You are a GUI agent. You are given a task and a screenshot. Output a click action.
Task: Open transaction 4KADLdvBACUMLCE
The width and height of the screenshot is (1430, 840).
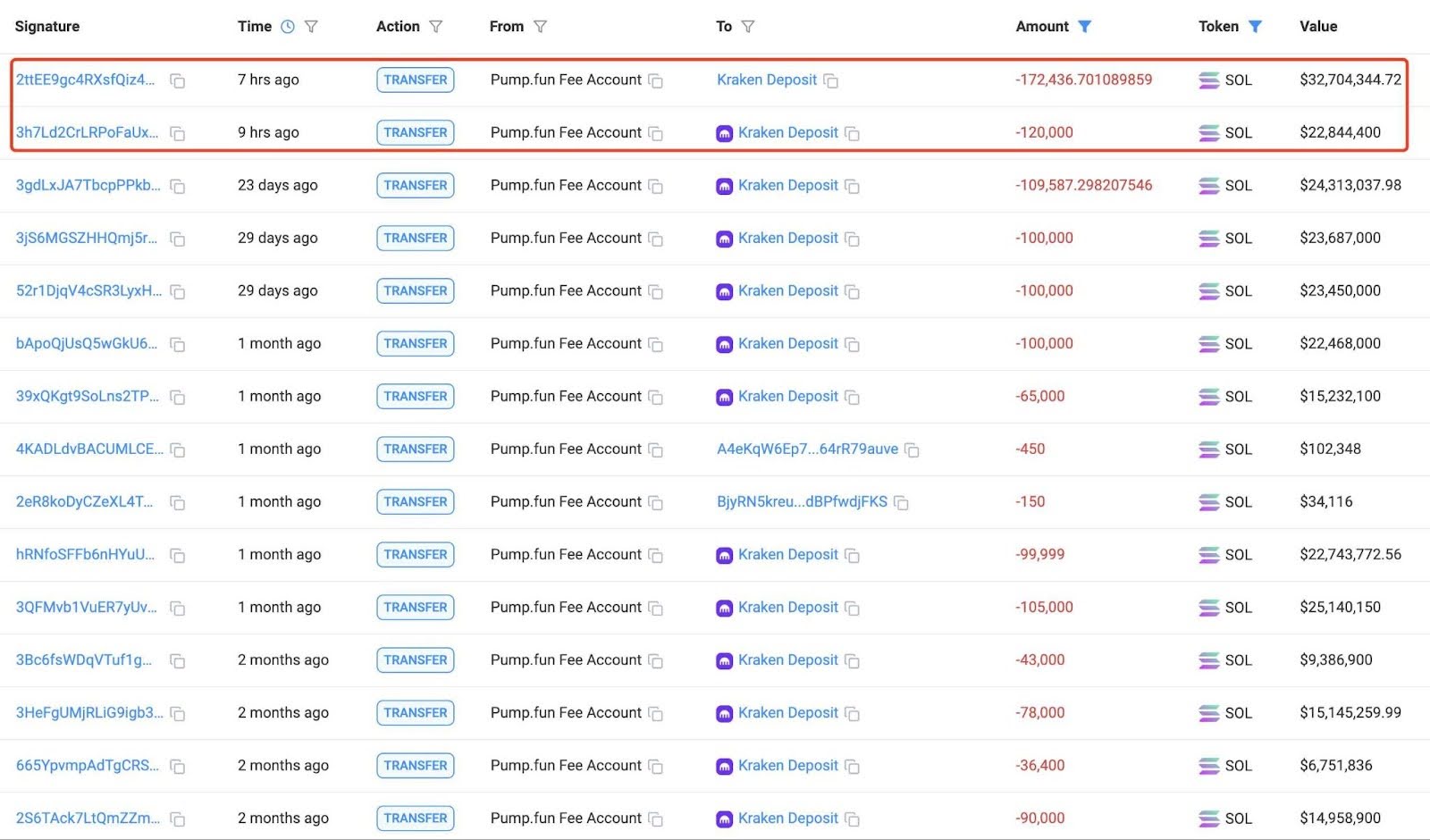pyautogui.click(x=89, y=449)
